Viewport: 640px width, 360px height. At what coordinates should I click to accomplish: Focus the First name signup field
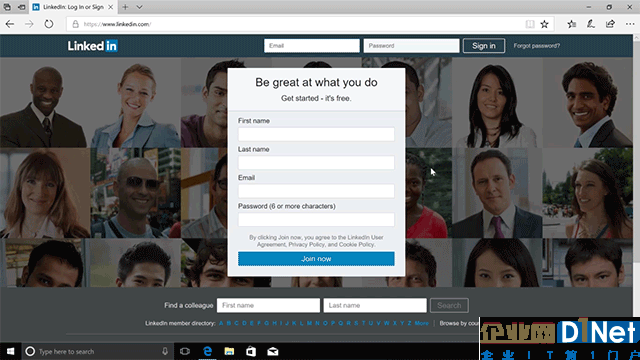(x=316, y=134)
